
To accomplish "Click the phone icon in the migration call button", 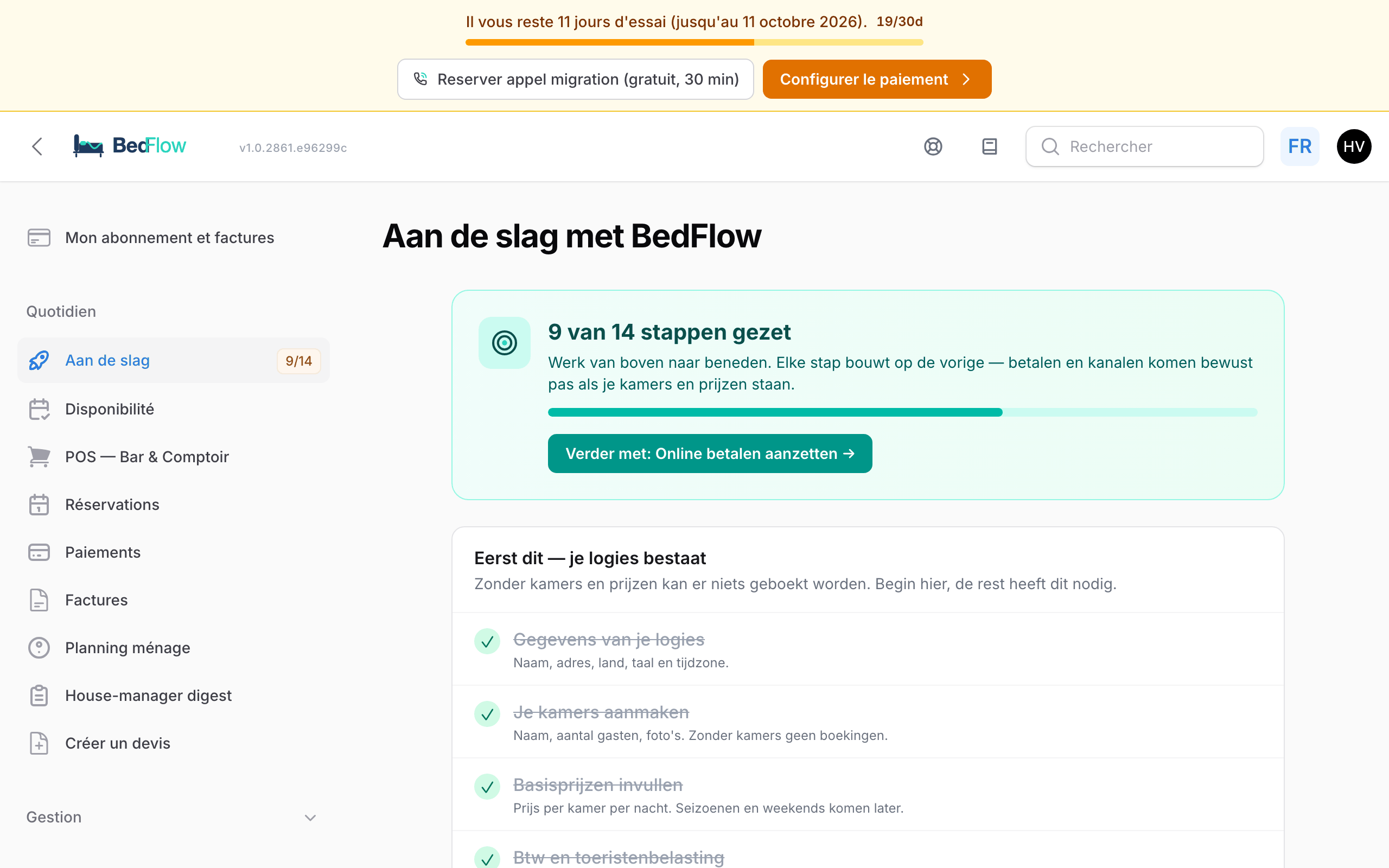I will tap(420, 79).
